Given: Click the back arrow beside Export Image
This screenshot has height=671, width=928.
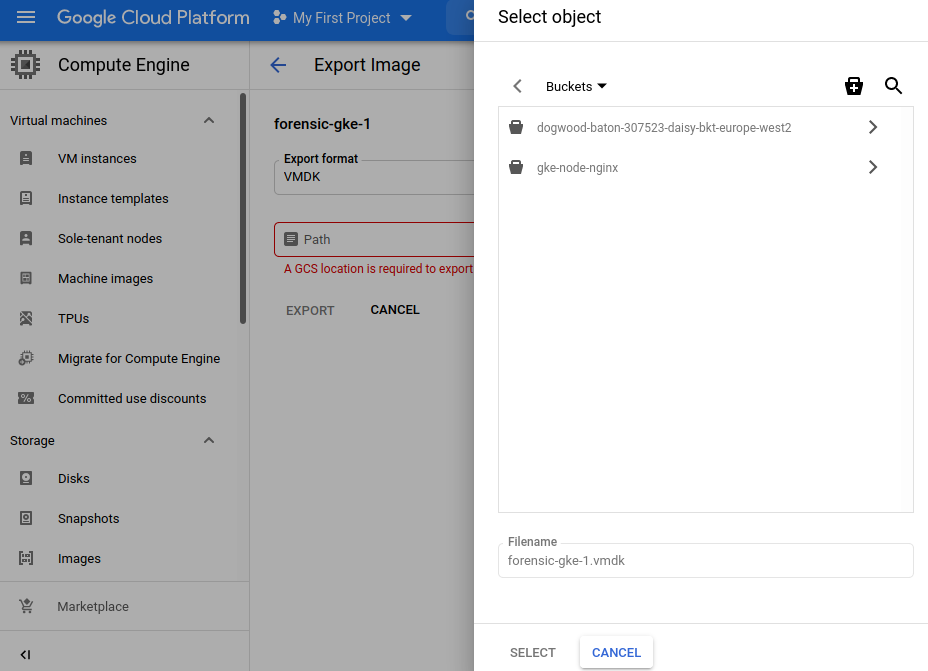Looking at the screenshot, I should (278, 65).
